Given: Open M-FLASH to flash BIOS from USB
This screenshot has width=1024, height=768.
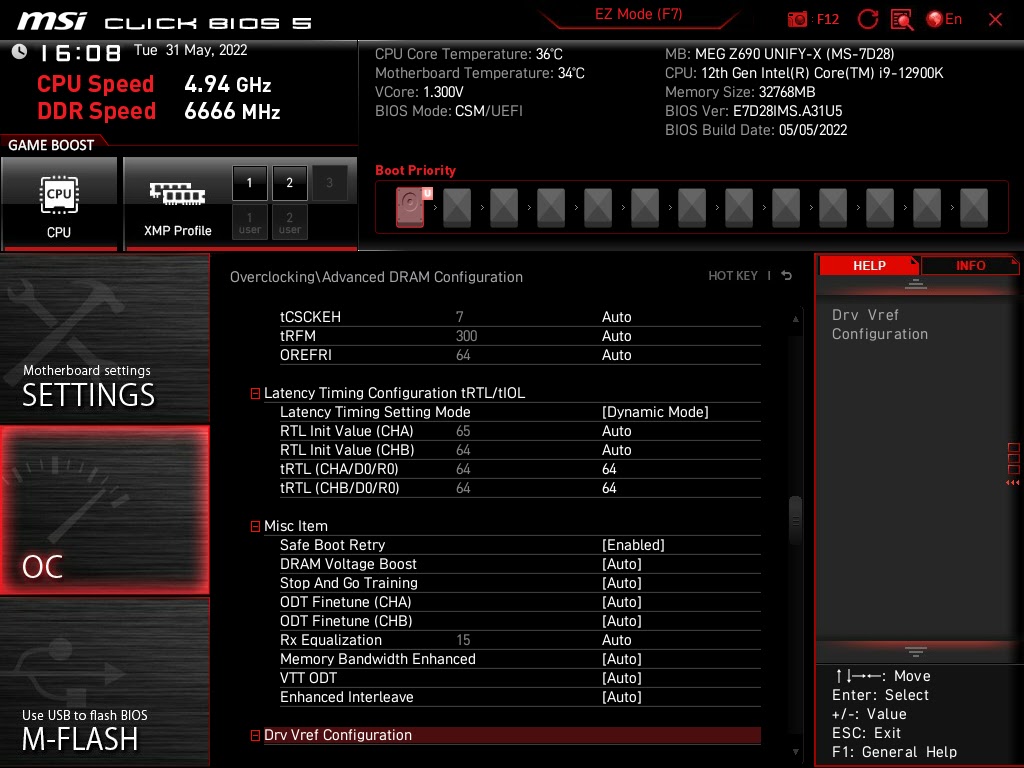Looking at the screenshot, I should point(105,682).
